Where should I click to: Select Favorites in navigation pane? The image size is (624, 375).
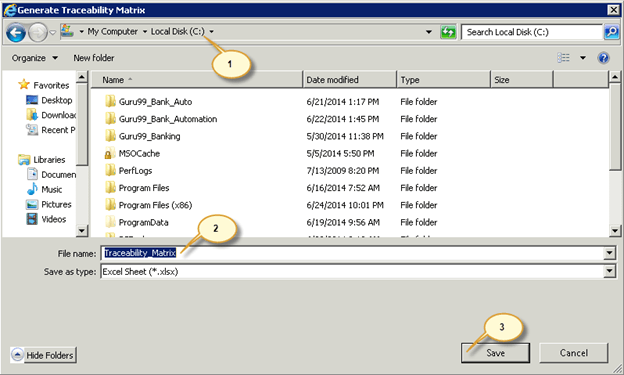tap(51, 85)
